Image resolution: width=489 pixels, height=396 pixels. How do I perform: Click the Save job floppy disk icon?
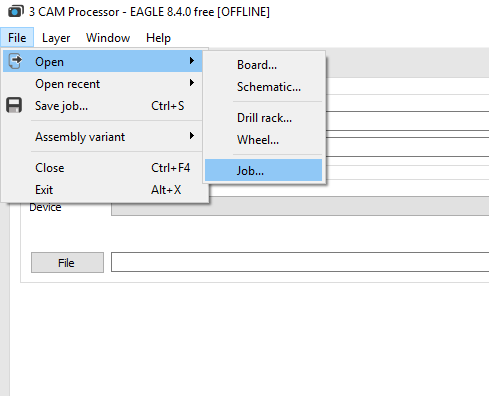pyautogui.click(x=14, y=105)
